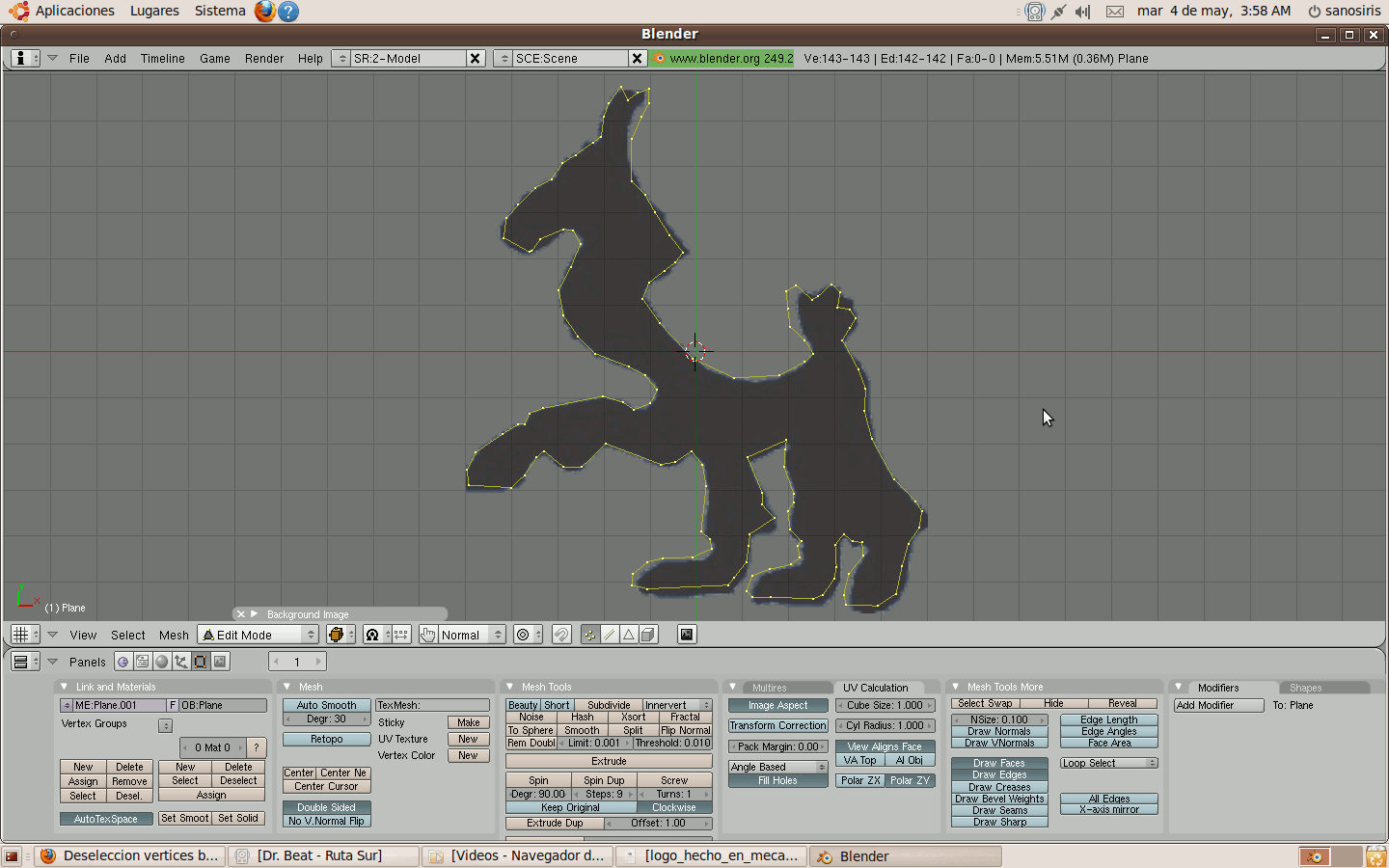Image resolution: width=1389 pixels, height=868 pixels.
Task: Open the Object context panel icon
Action: 181,662
